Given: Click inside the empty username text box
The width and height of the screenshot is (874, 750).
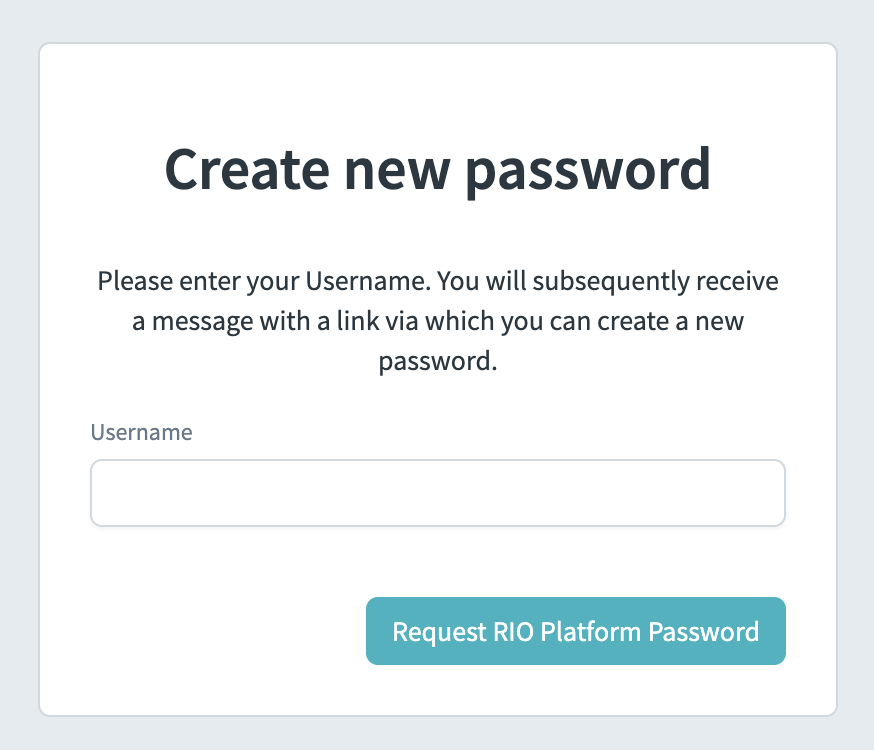Looking at the screenshot, I should [437, 492].
